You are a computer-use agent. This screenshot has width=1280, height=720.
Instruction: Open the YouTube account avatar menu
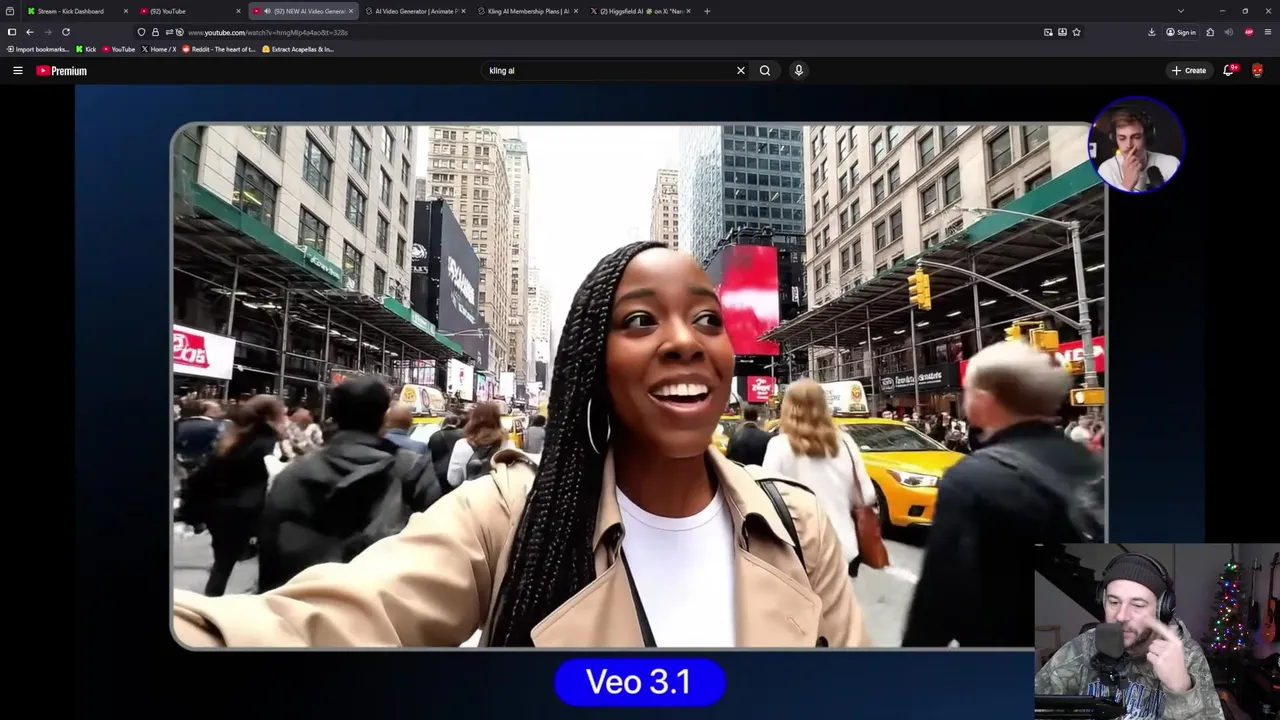pos(1257,70)
